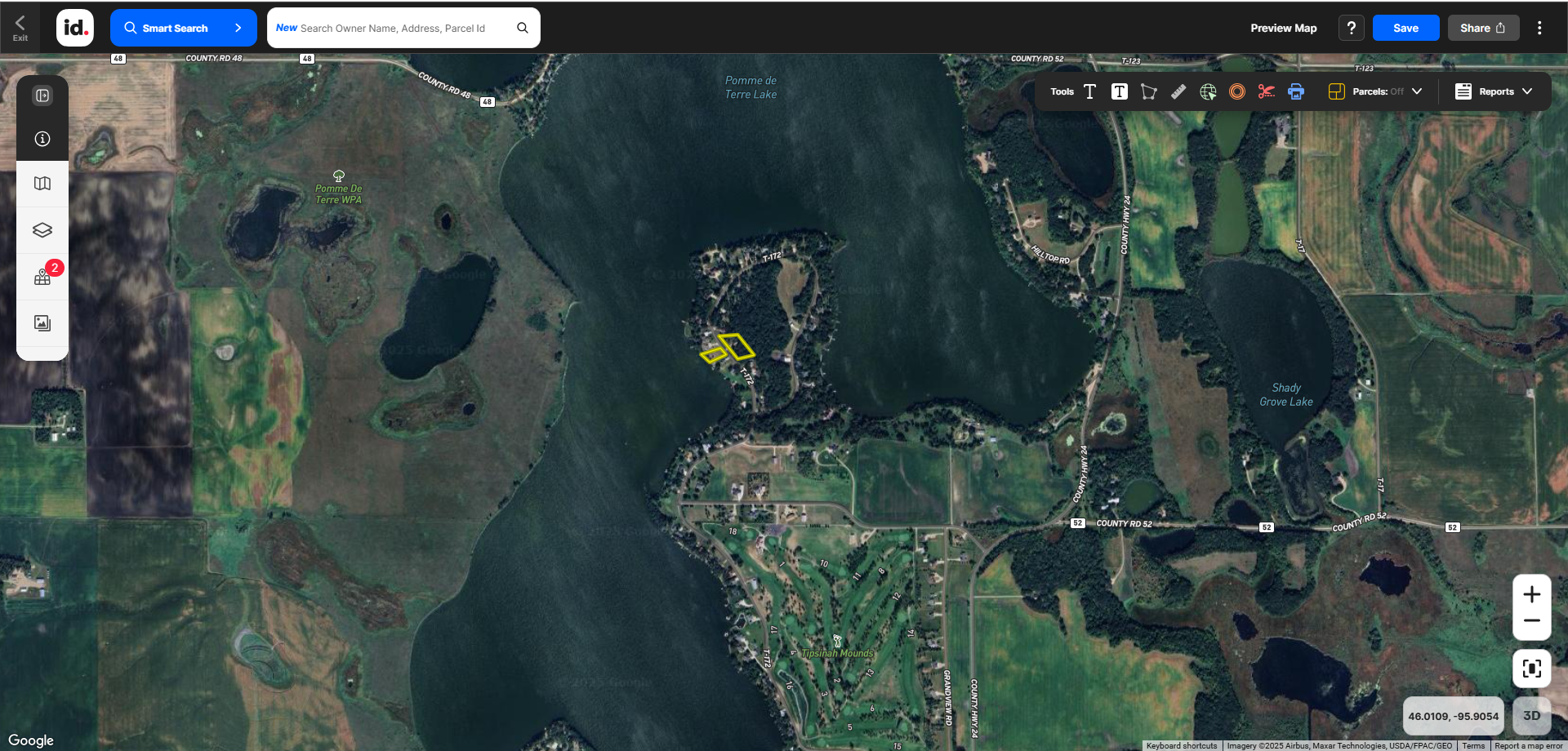Viewport: 1568px width, 751px height.
Task: Open the Smart Search expander
Action: (183, 28)
